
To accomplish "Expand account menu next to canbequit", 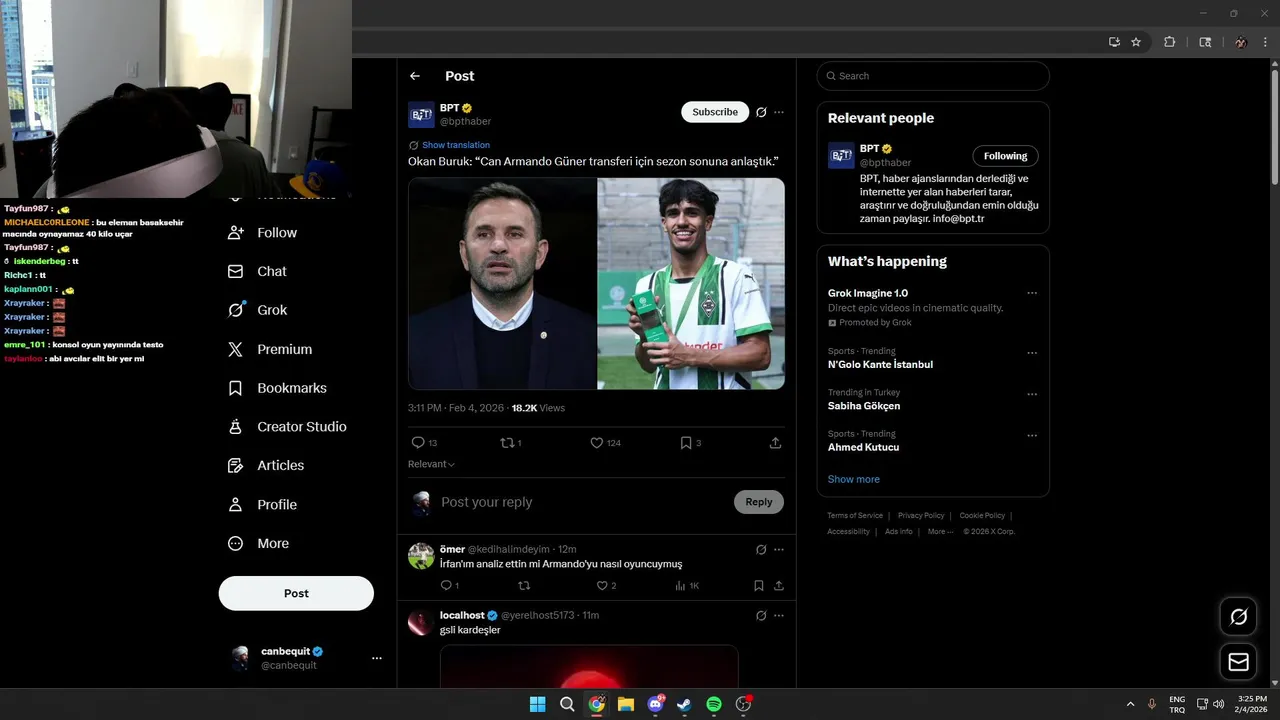I will (377, 658).
